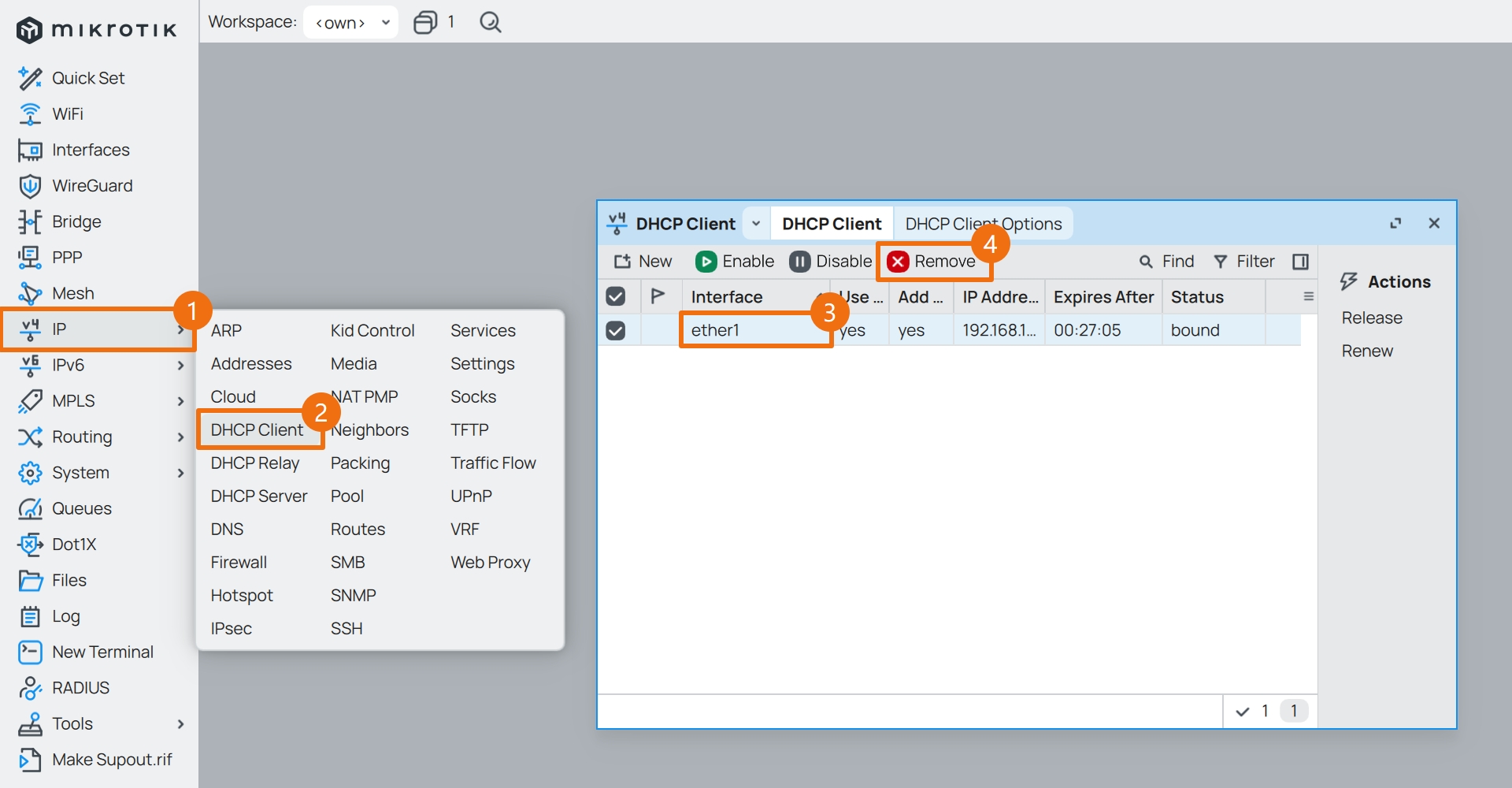Viewport: 1512px width, 788px height.
Task: Expand the IP submenu arrow
Action: [181, 329]
